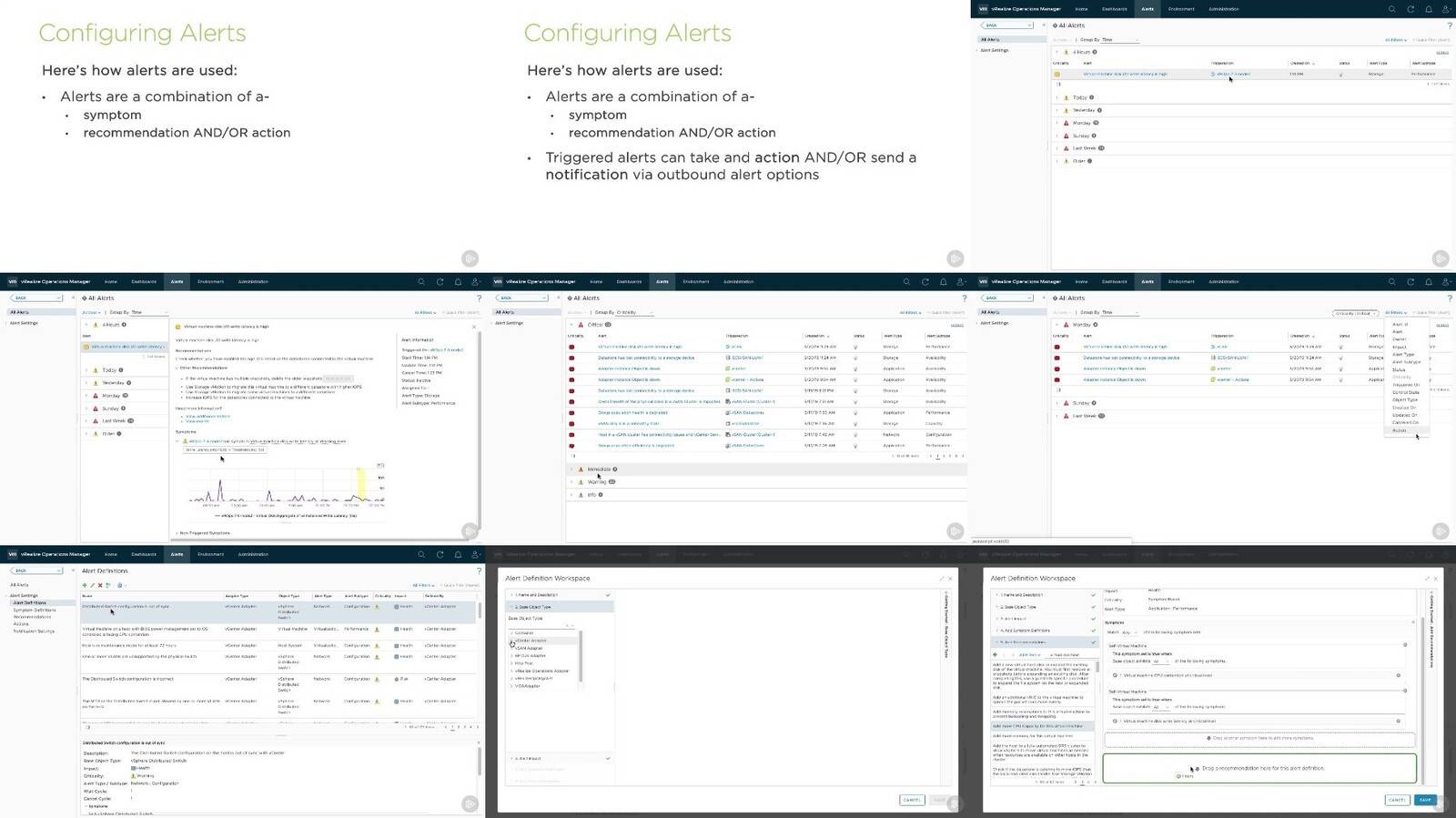Image resolution: width=1456 pixels, height=818 pixels.
Task: Click the Add more CPU Capacity recommendation item
Action: 1043,726
